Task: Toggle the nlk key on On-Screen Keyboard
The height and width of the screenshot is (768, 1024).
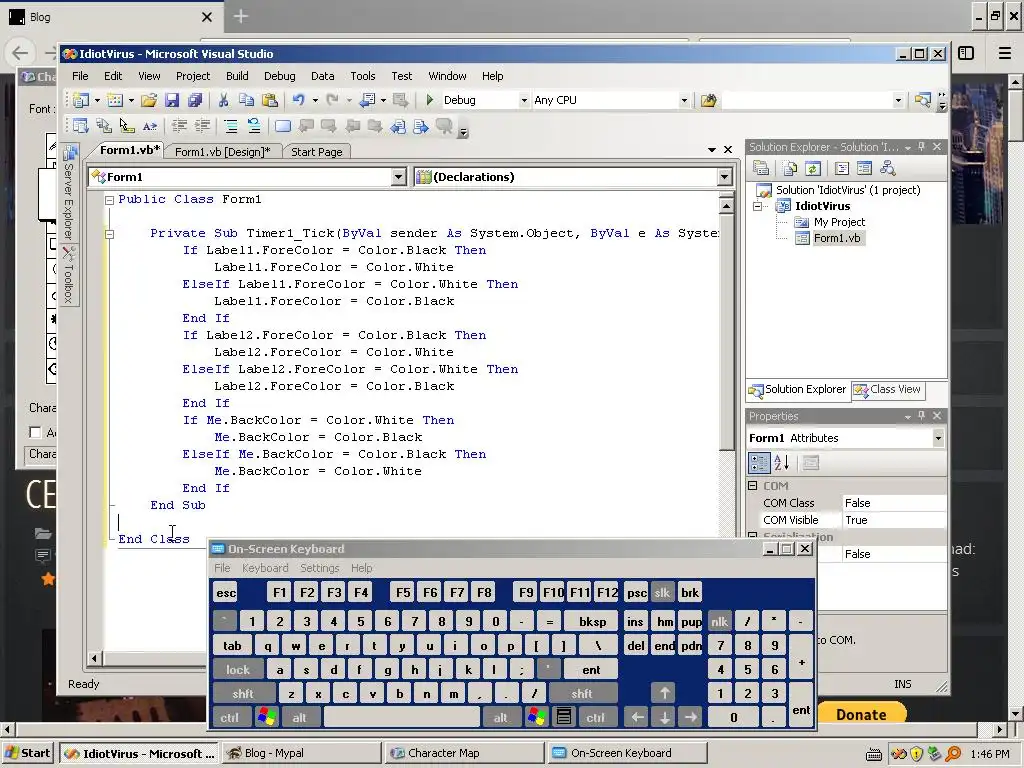Action: point(719,622)
